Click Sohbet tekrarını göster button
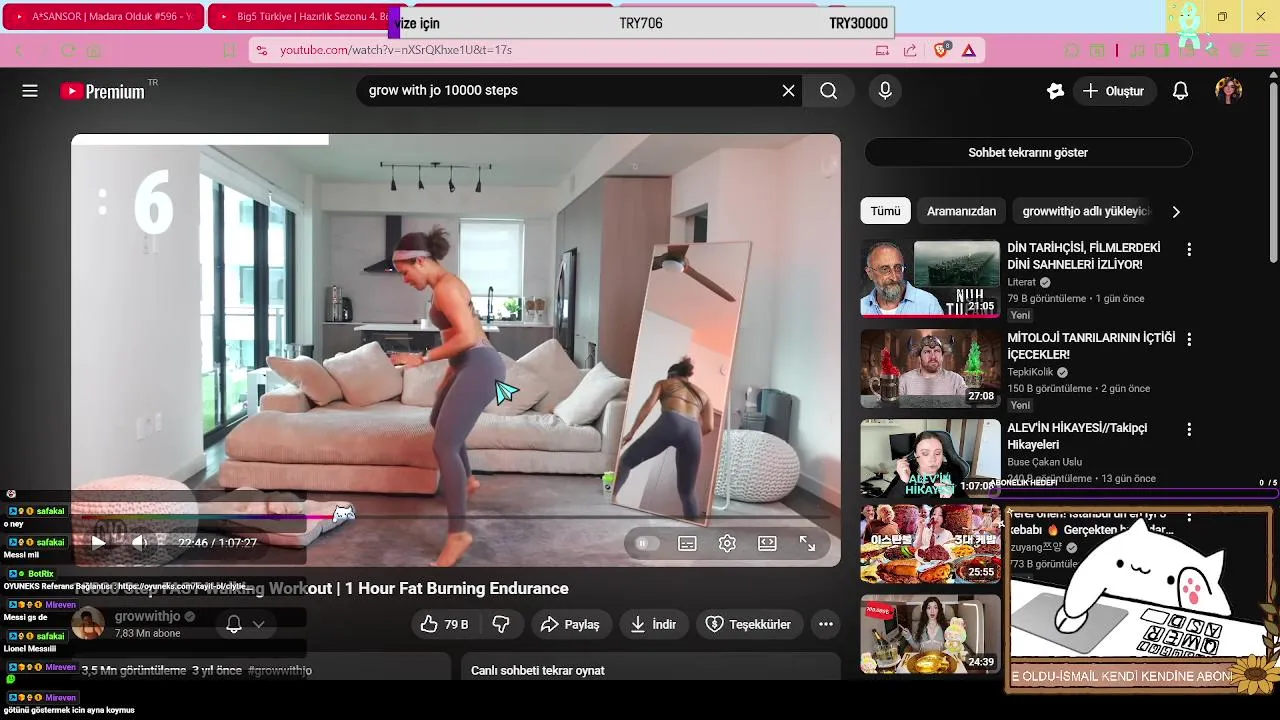 point(1028,153)
